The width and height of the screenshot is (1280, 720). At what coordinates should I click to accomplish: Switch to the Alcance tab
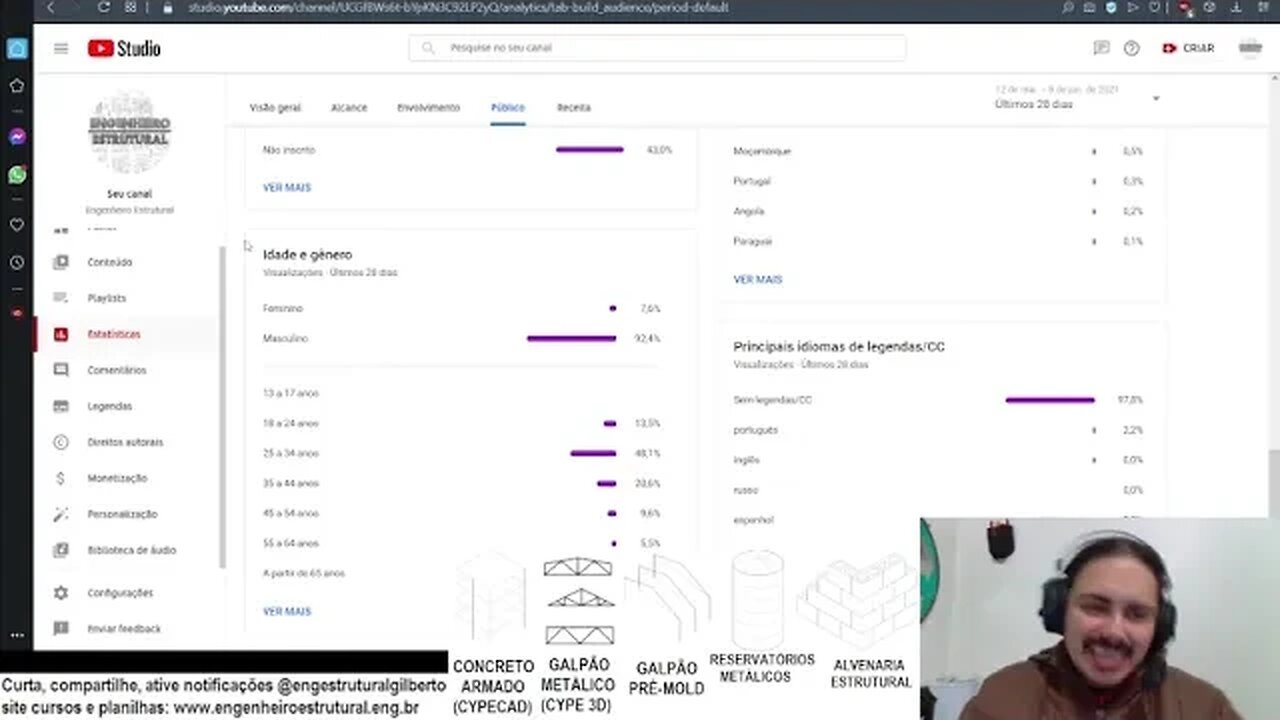click(x=349, y=107)
